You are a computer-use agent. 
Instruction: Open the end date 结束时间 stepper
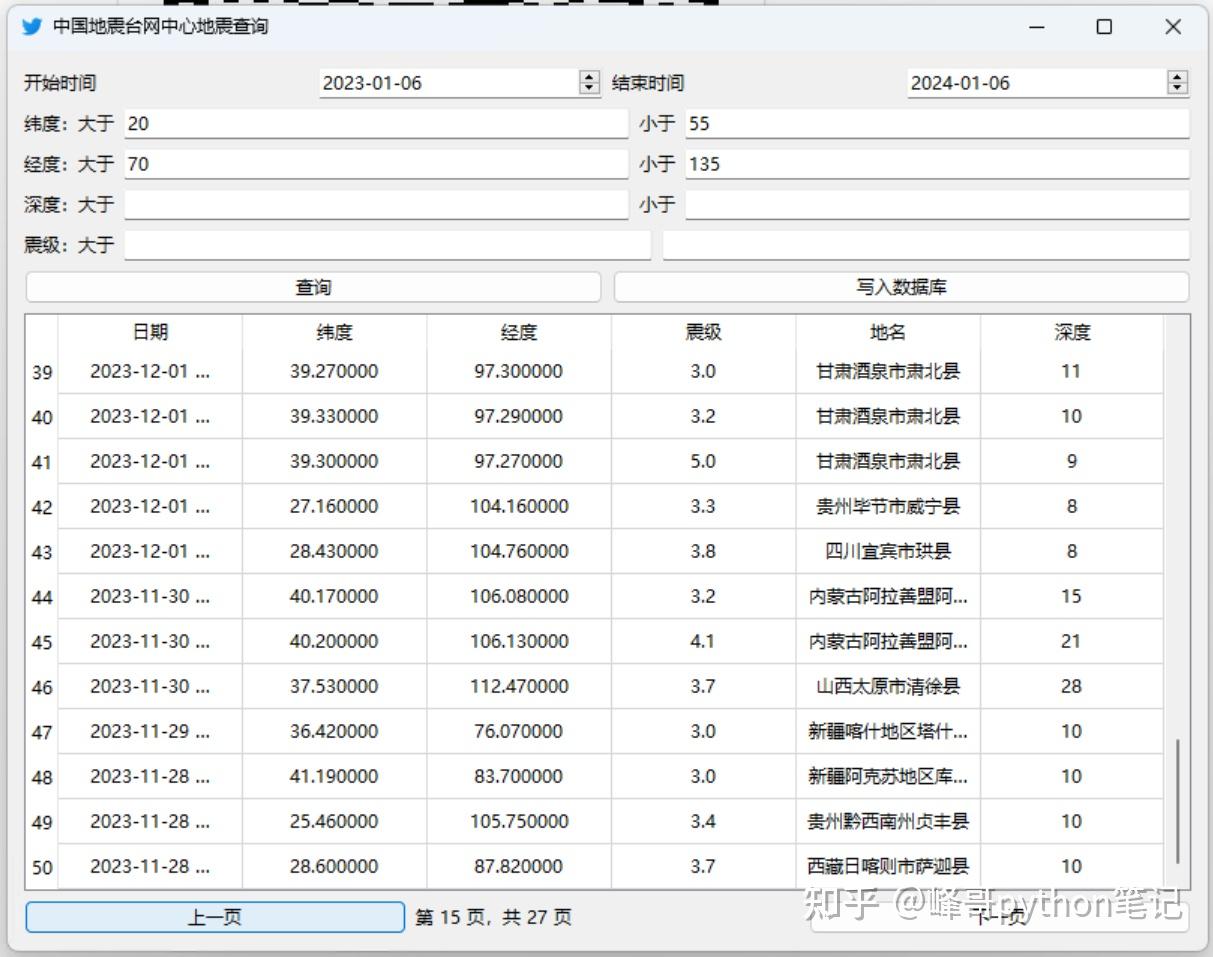tap(1178, 83)
